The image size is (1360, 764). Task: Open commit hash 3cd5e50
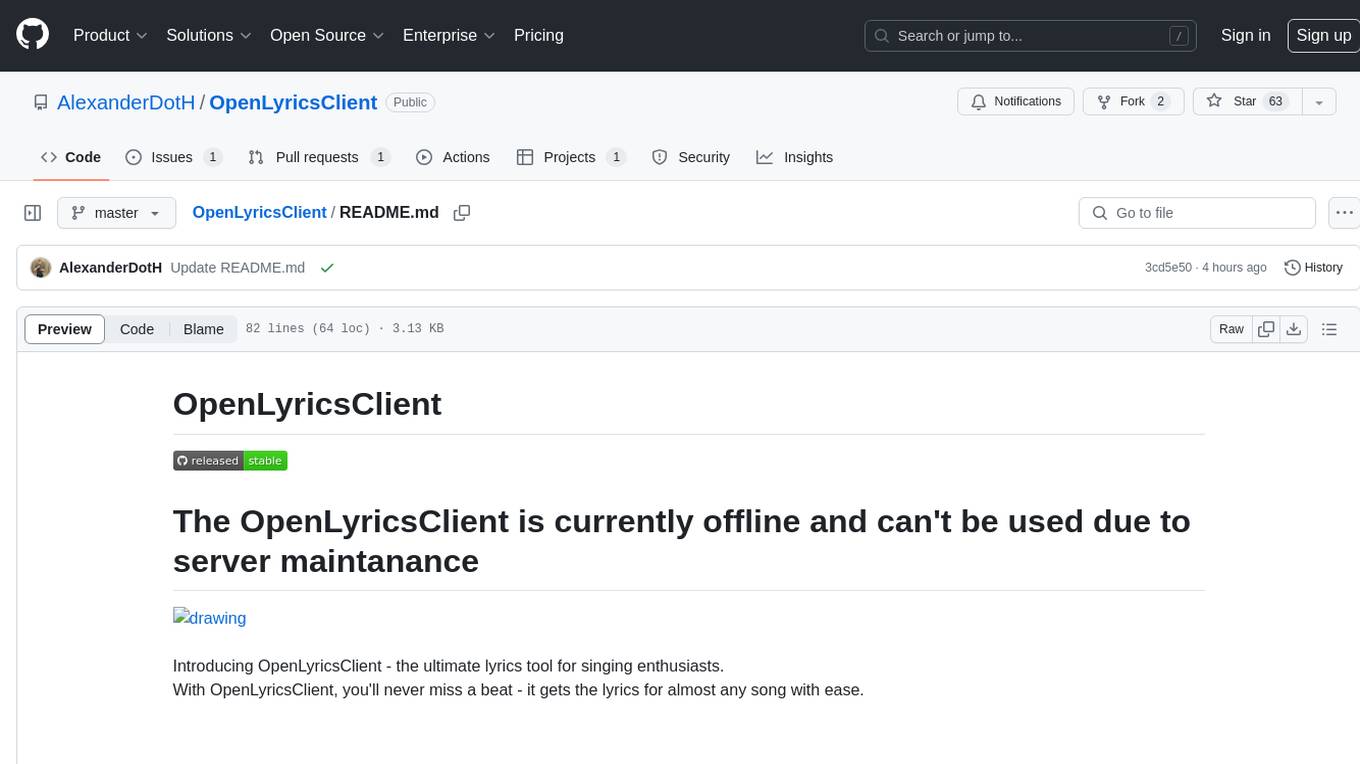coord(1168,268)
